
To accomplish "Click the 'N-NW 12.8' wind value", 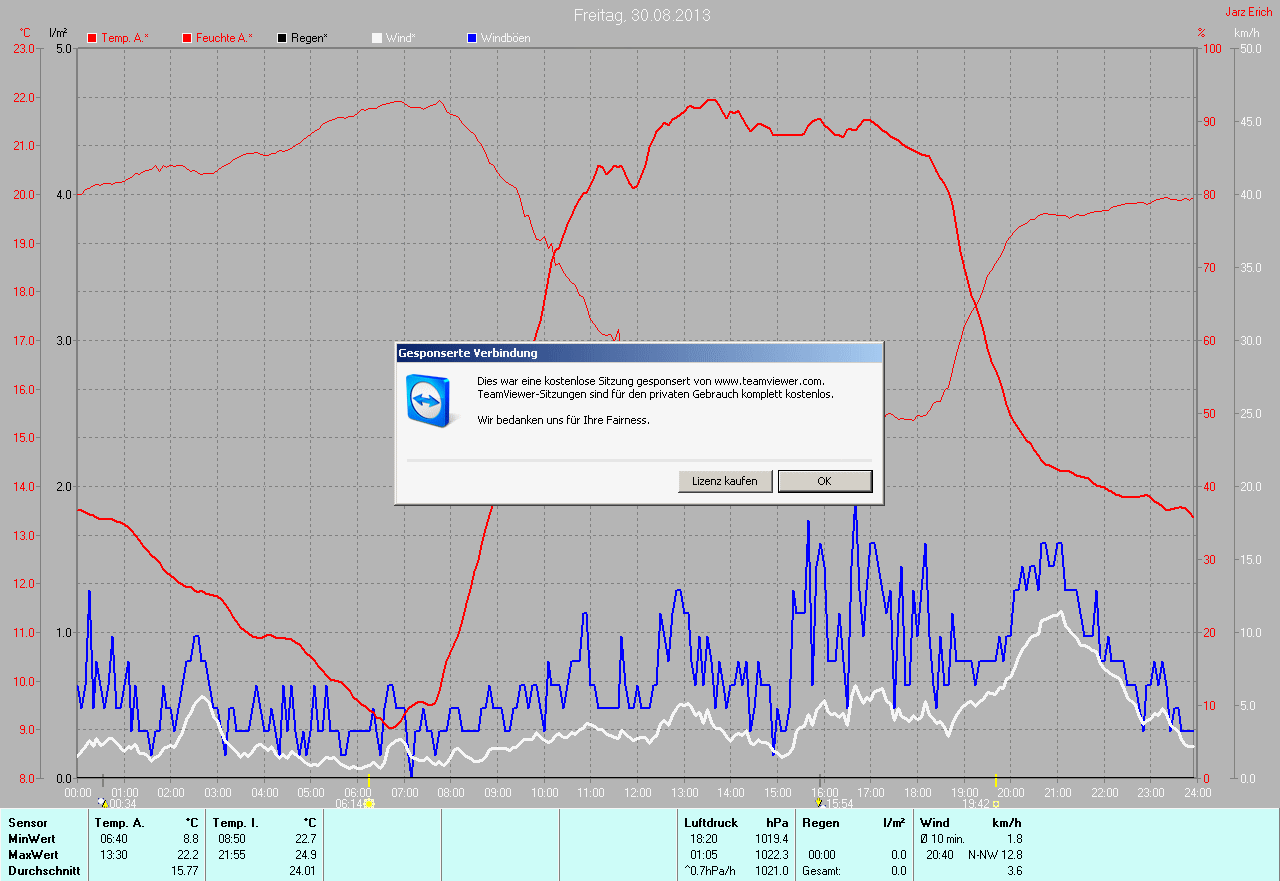I will point(995,855).
